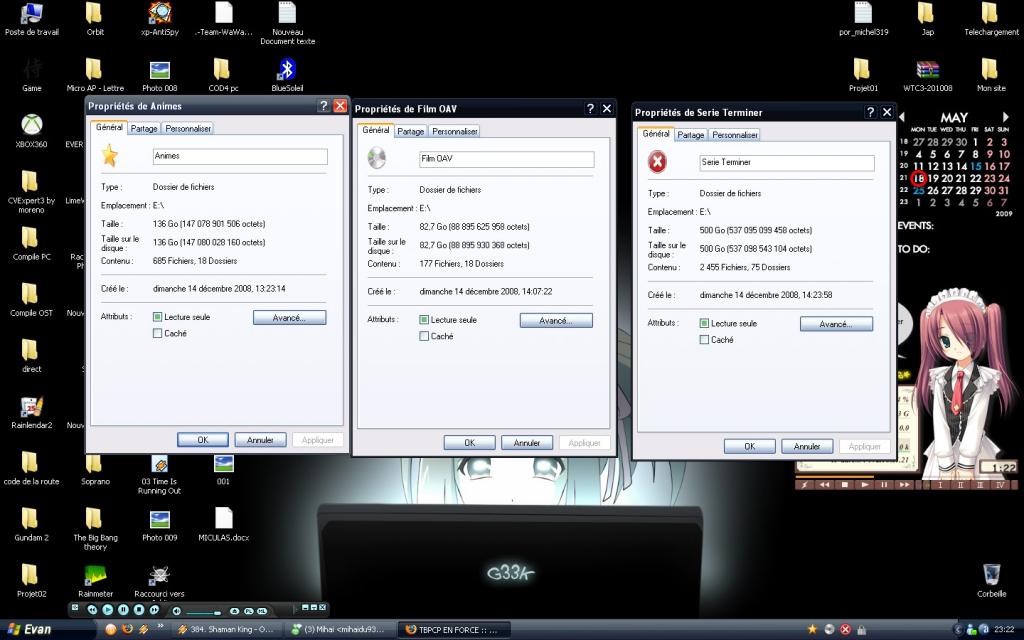The height and width of the screenshot is (640, 1024).
Task: Stop playback on maid skin player
Action: pyautogui.click(x=844, y=485)
